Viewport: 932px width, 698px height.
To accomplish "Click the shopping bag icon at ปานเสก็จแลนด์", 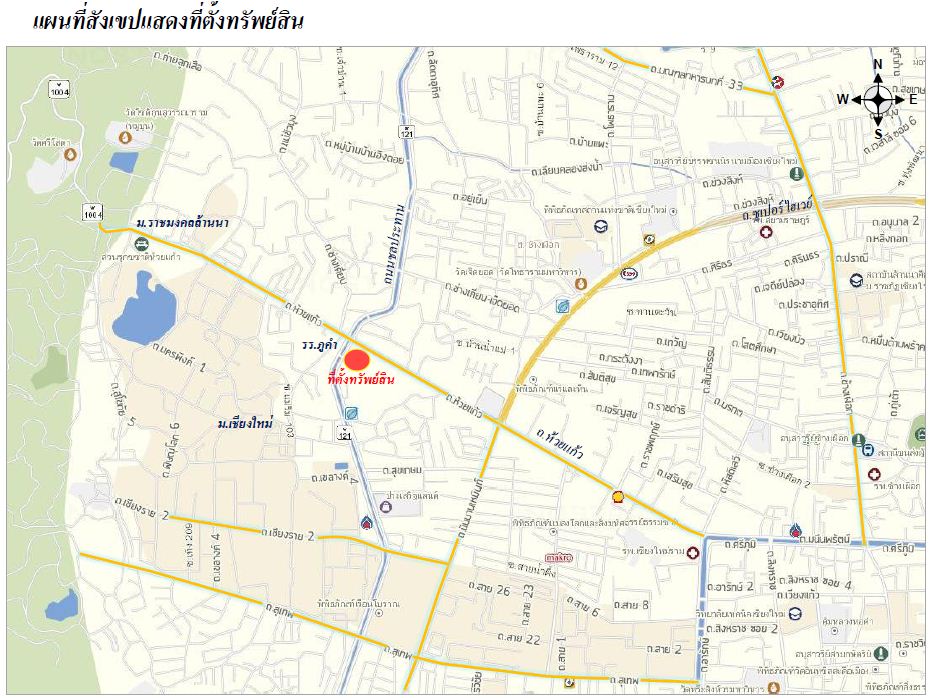I will coord(386,507).
